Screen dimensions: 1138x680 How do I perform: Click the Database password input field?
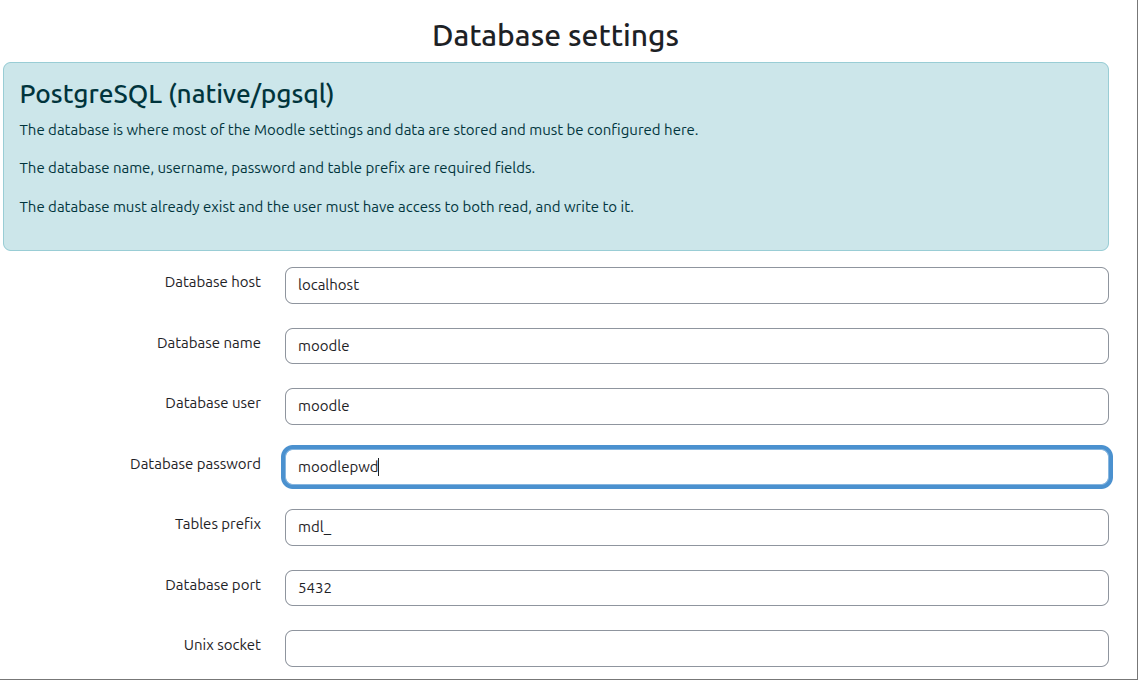click(x=696, y=467)
